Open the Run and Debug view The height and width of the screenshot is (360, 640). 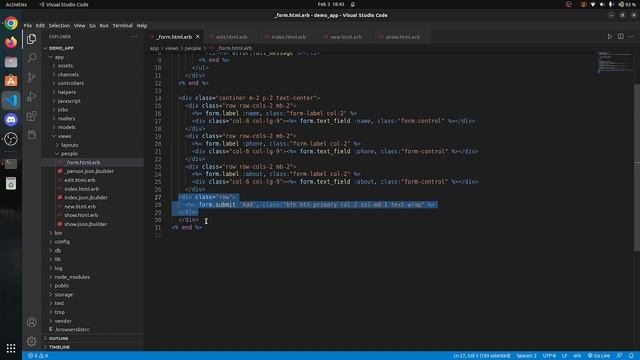31,96
